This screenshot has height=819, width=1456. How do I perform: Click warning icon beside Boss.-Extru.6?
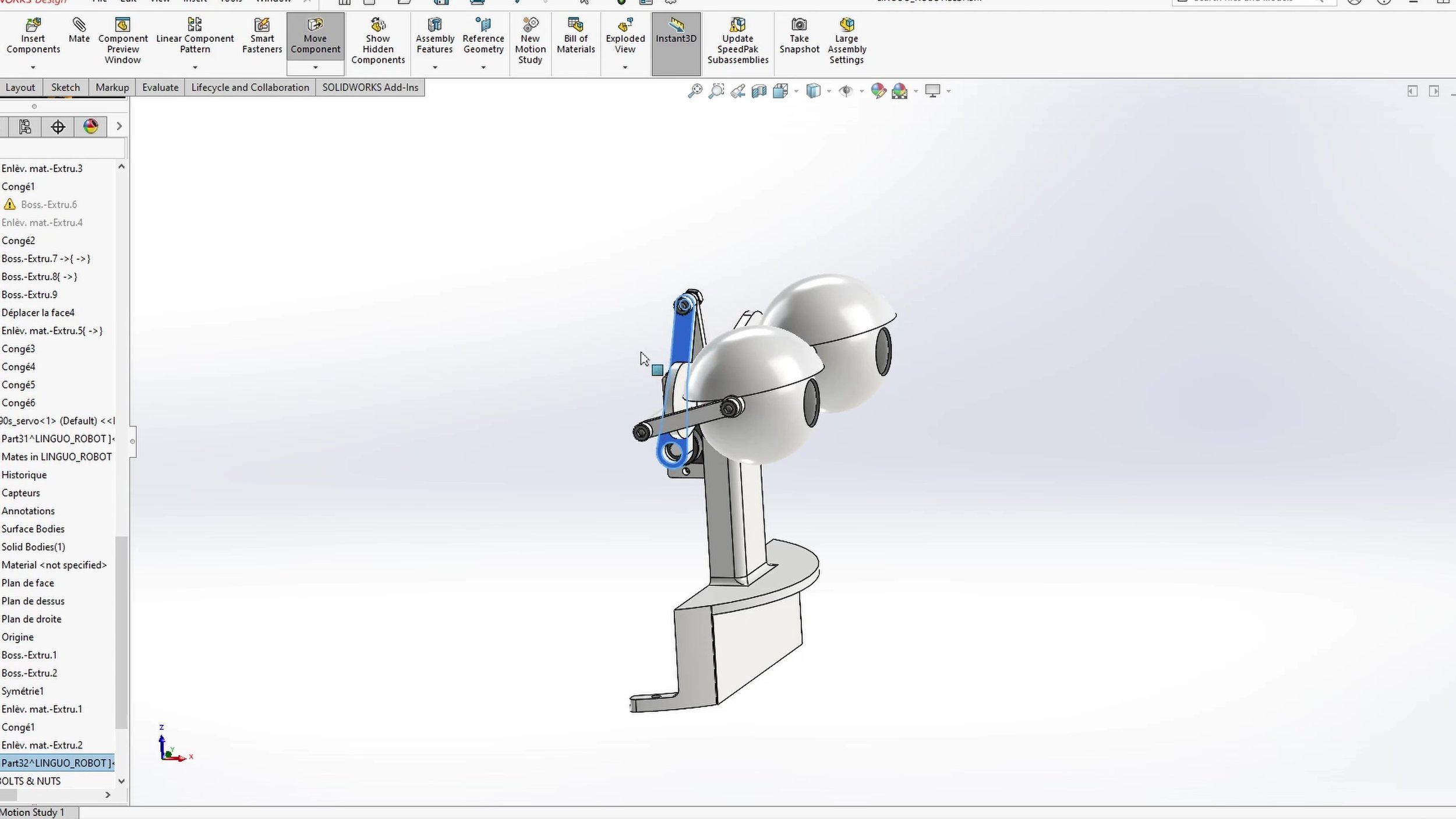[9, 204]
